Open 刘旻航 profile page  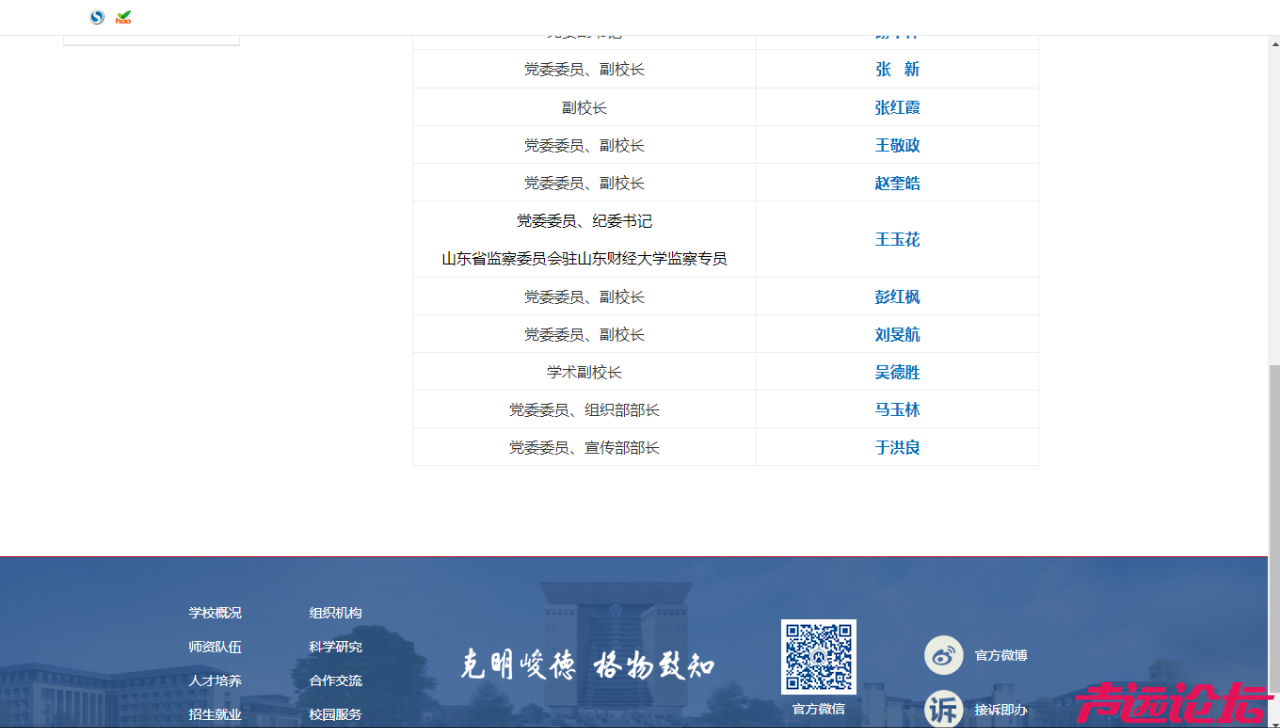[897, 334]
